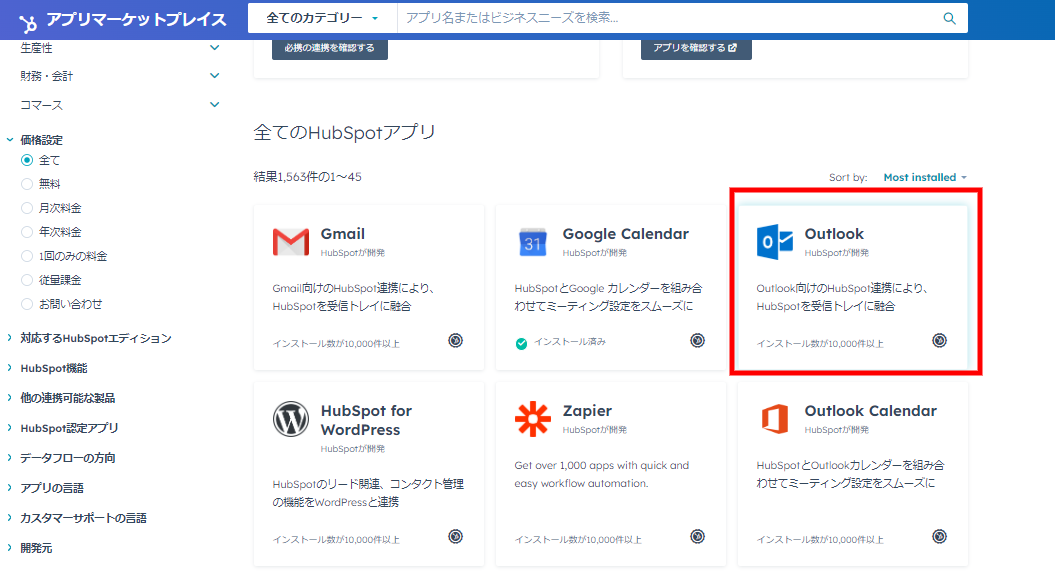The height and width of the screenshot is (572, 1055).
Task: Open the Most installed sort dropdown
Action: (x=925, y=178)
